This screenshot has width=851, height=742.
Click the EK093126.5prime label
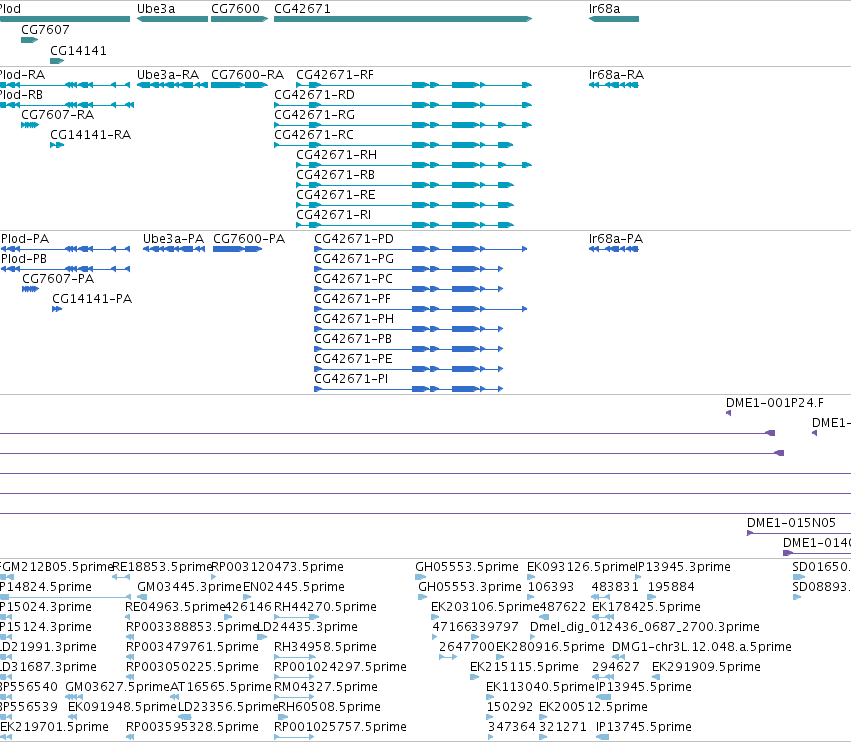(581, 567)
